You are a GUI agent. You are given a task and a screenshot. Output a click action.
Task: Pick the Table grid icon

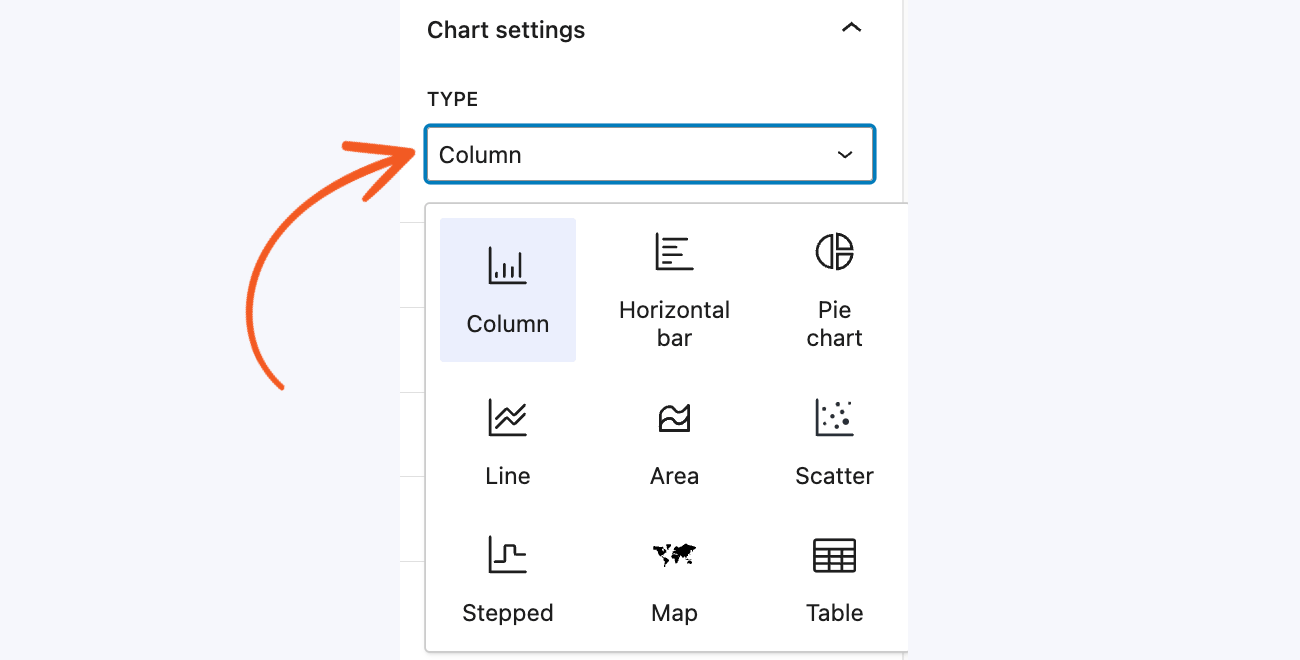834,554
